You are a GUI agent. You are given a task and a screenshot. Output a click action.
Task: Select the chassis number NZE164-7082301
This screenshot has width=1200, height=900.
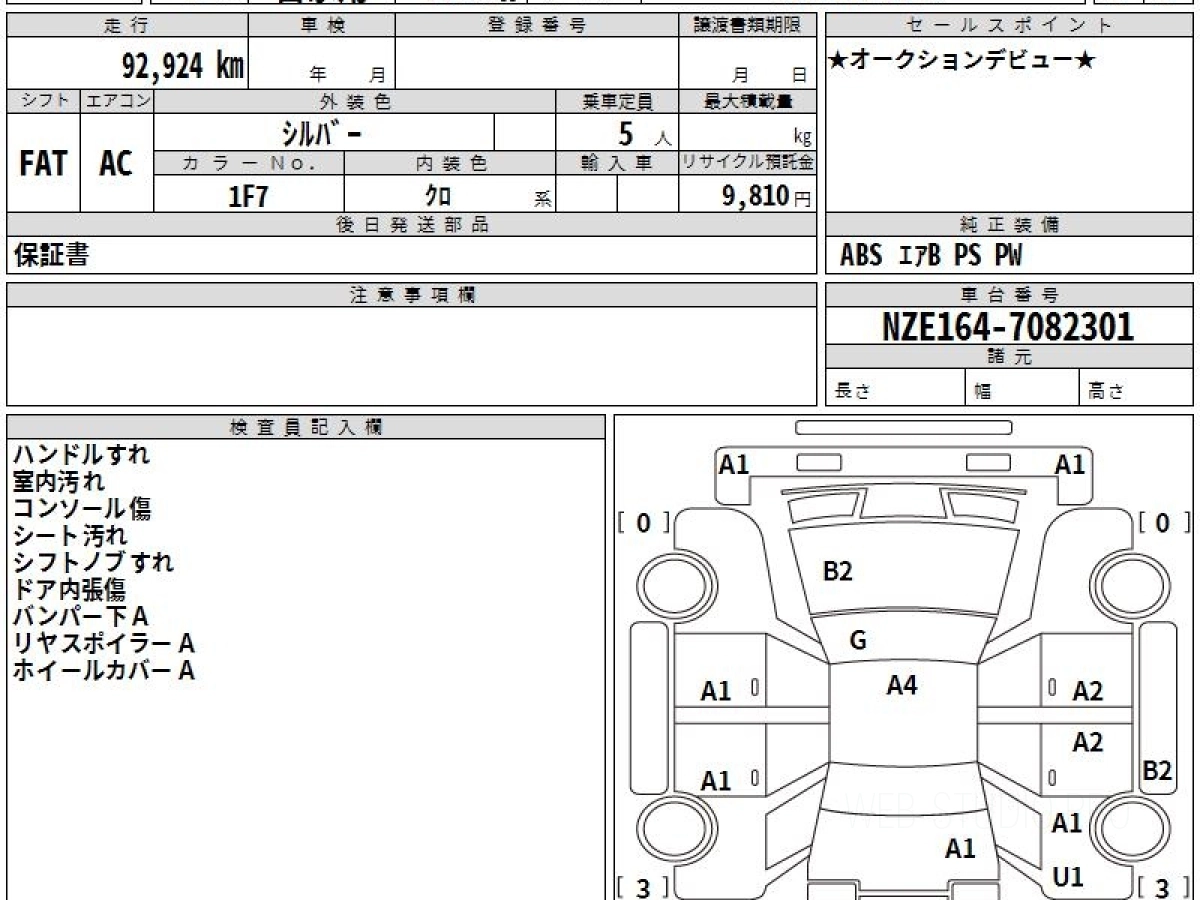click(x=1008, y=326)
